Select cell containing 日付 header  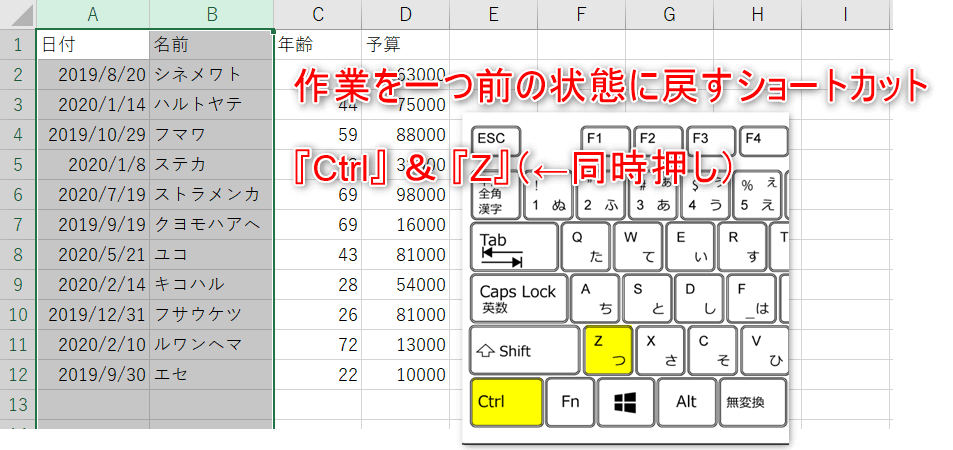click(x=93, y=45)
